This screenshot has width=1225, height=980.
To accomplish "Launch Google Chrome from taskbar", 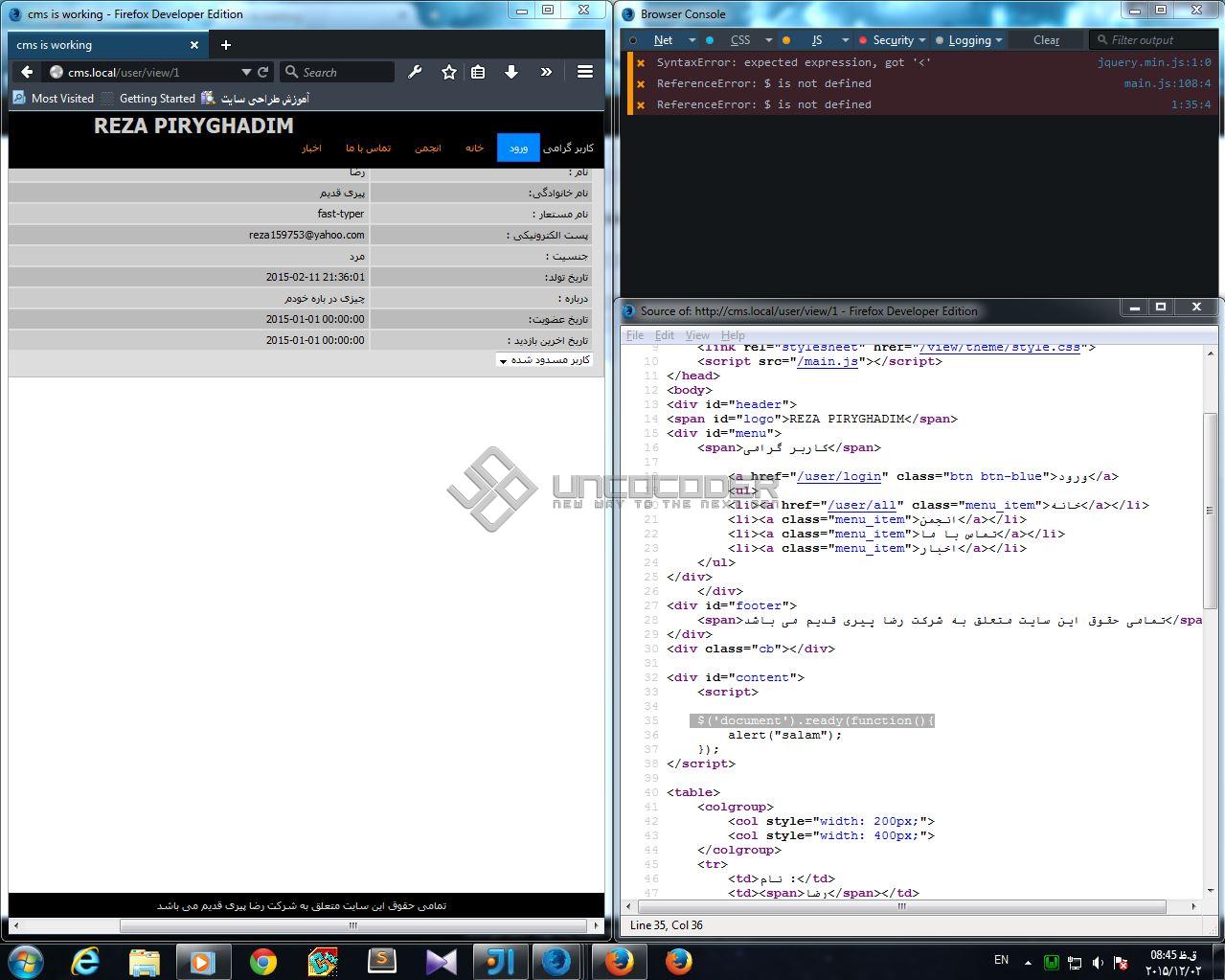I will pyautogui.click(x=262, y=961).
